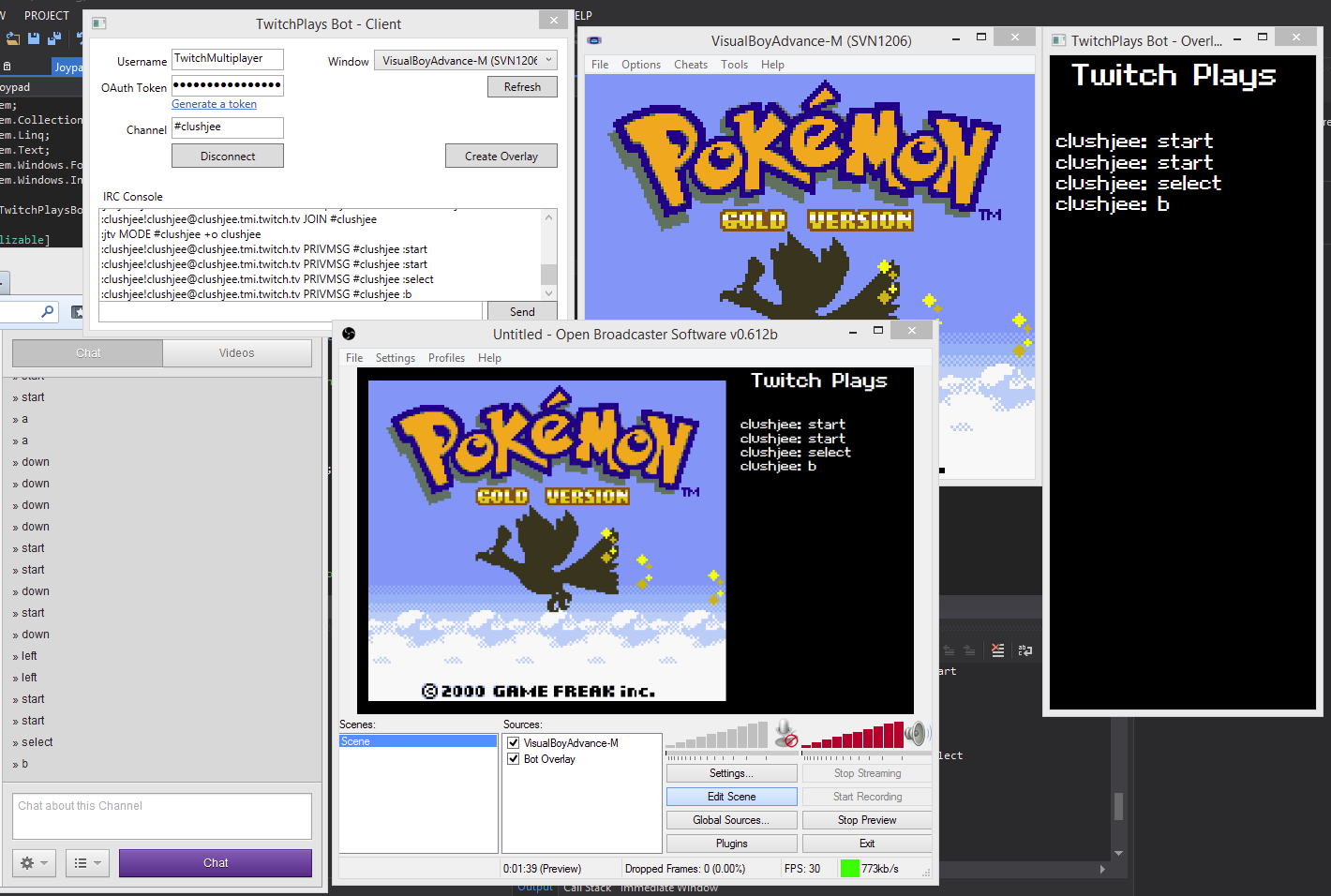Click the VisualBoyAdvance-M title bar icon
This screenshot has height=896, width=1331.
[x=594, y=40]
